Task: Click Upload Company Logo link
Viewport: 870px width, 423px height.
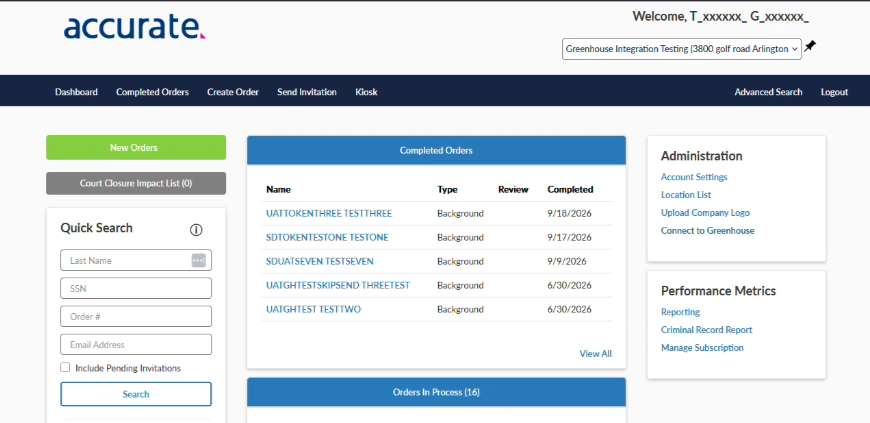Action: pos(705,213)
